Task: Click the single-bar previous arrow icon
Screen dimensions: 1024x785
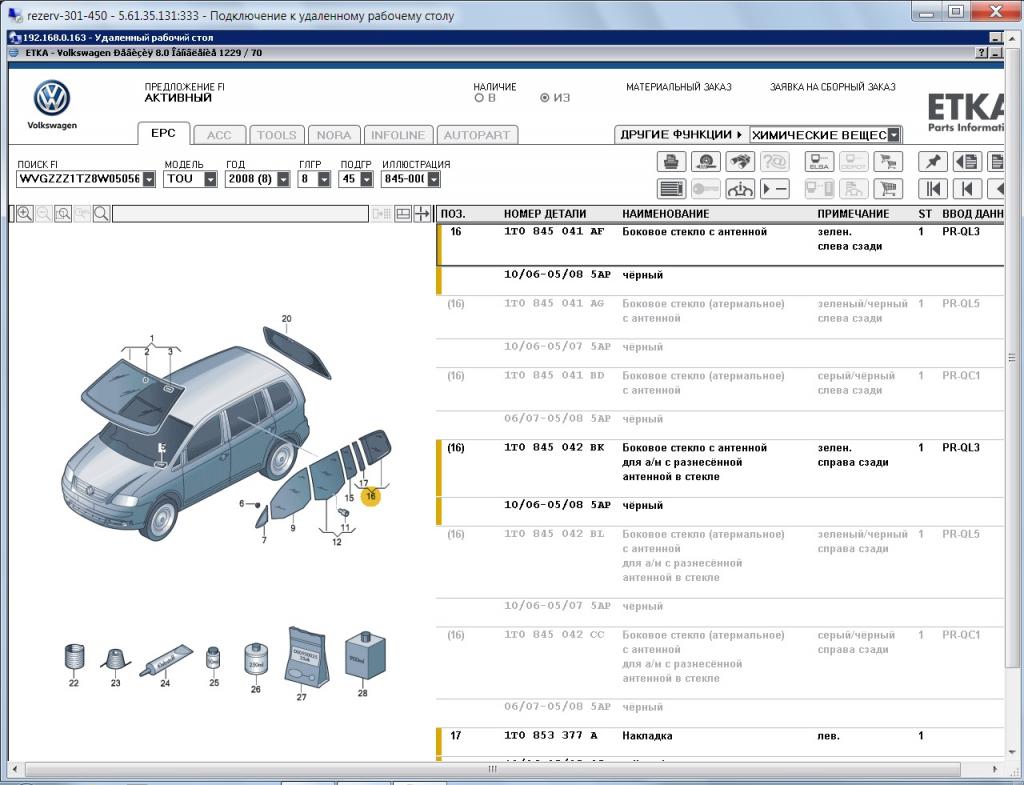Action: point(967,189)
